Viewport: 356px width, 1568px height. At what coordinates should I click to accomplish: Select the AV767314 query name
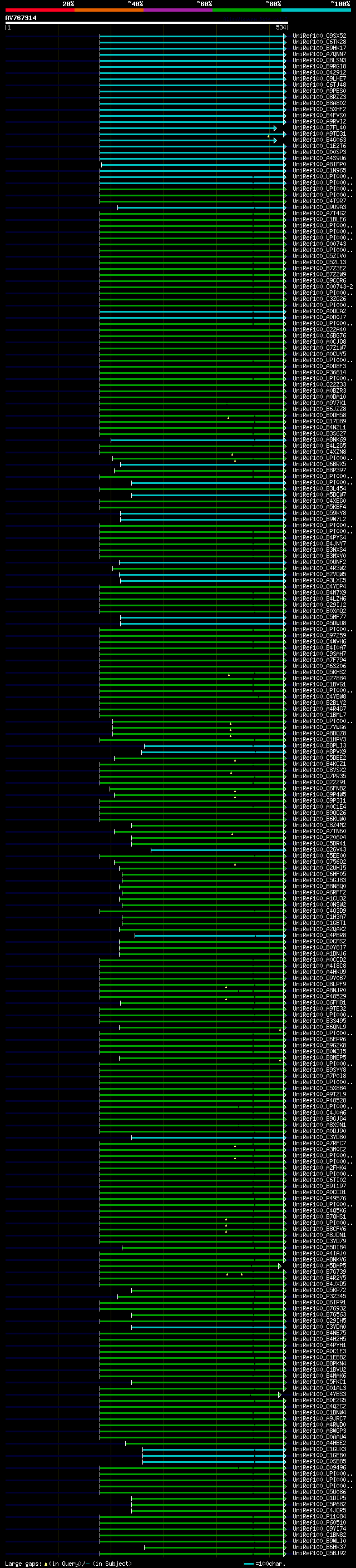click(x=21, y=18)
